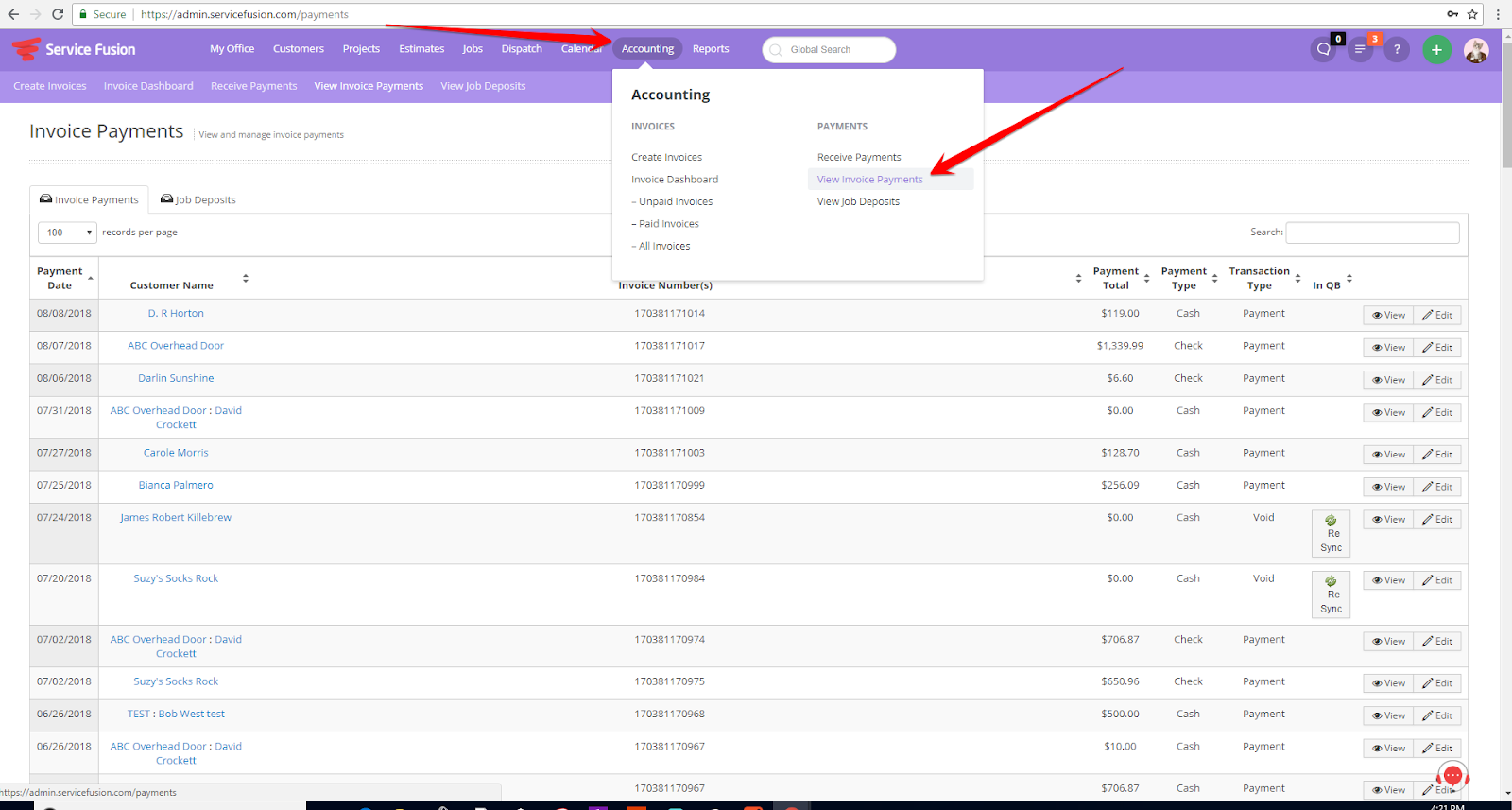
Task: Open the Estimates menu
Action: coord(421,49)
